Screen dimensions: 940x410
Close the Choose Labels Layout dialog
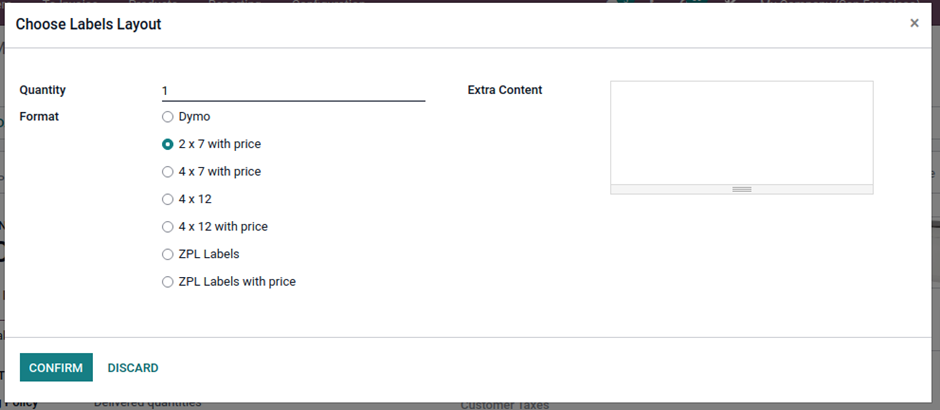coord(914,23)
